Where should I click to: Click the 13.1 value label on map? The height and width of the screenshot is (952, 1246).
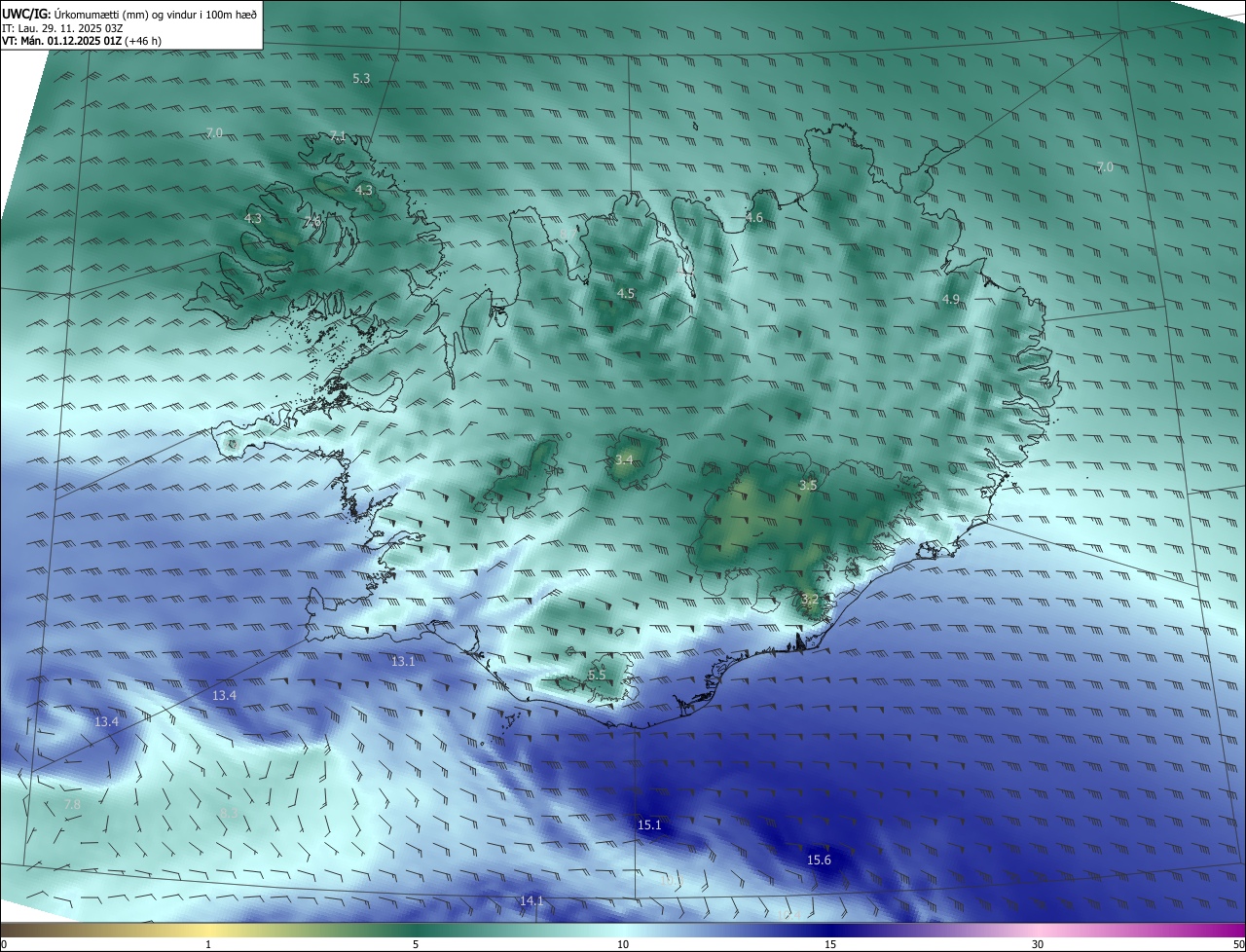403,661
